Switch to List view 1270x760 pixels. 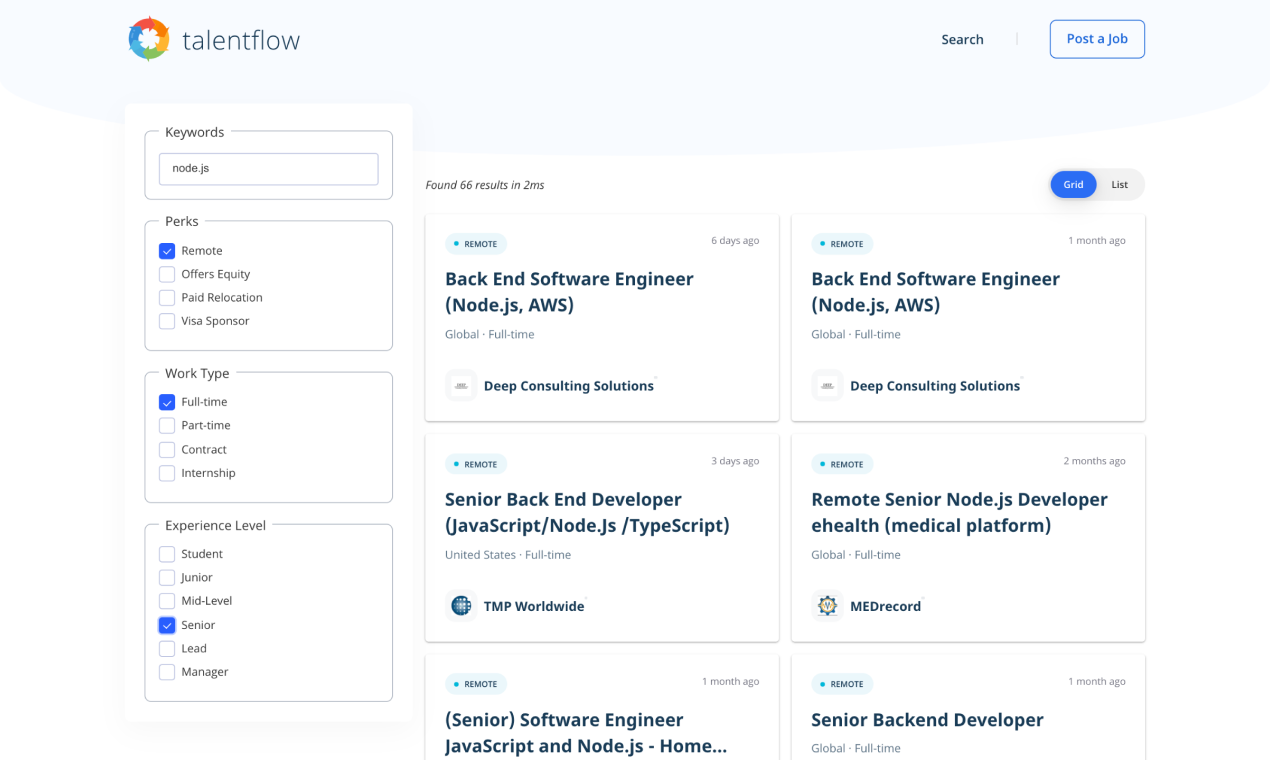click(1119, 184)
